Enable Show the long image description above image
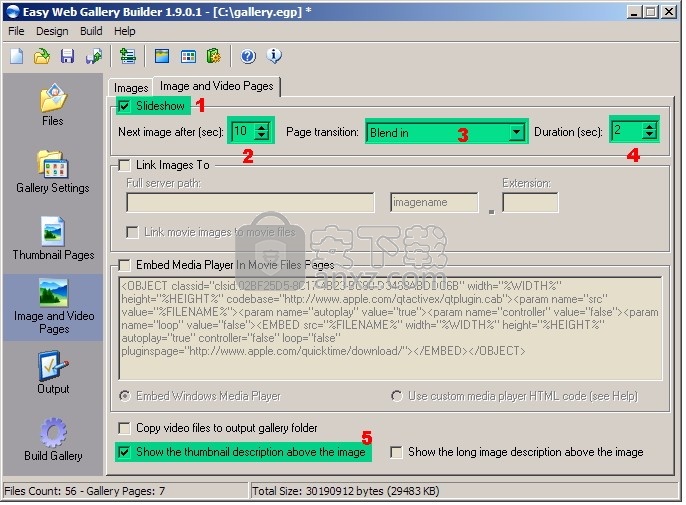686x505 pixels. point(396,452)
